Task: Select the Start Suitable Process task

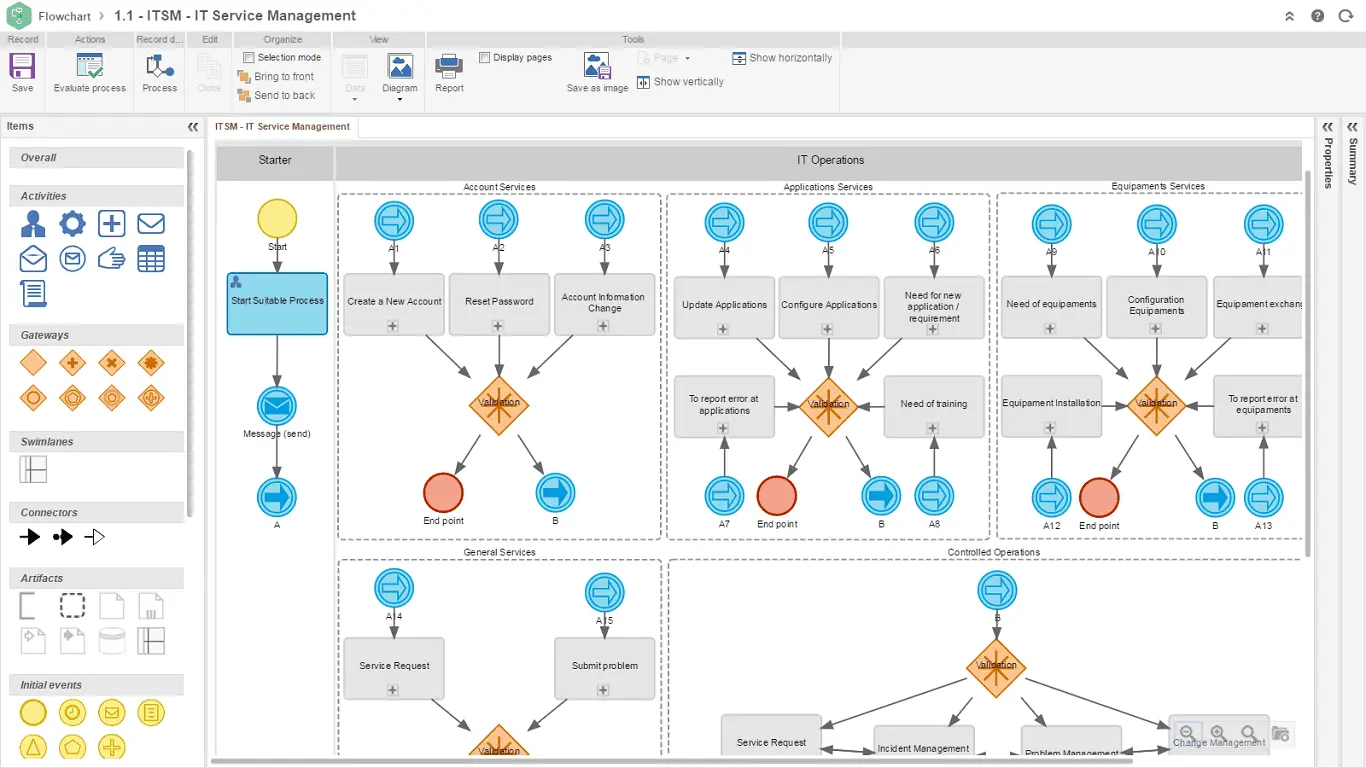Action: (x=277, y=303)
